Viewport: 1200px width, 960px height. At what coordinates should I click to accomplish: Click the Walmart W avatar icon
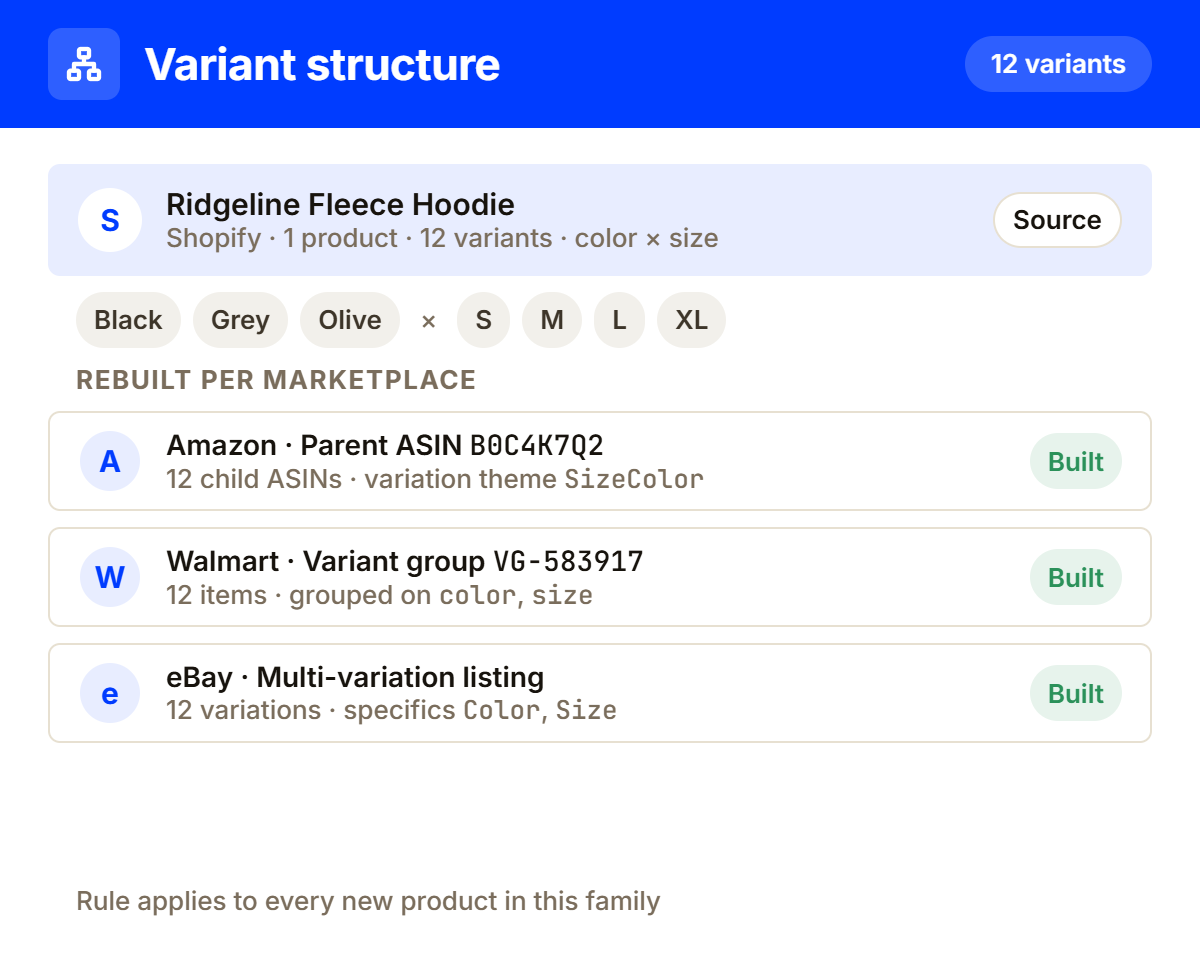(110, 577)
